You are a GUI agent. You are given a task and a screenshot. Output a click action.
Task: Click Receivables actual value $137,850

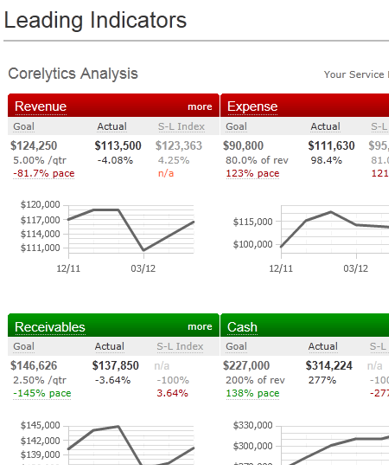pyautogui.click(x=115, y=366)
